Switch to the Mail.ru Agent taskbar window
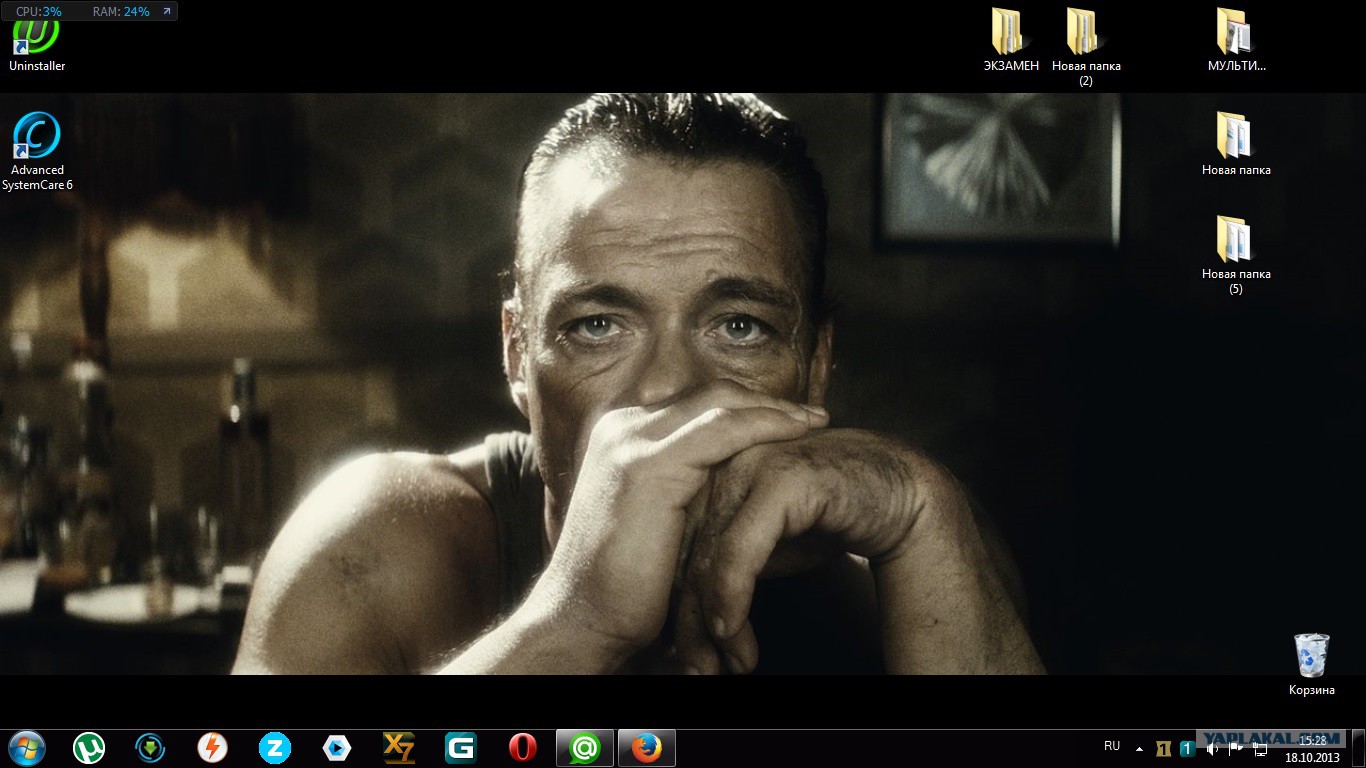The width and height of the screenshot is (1366, 768). (585, 747)
